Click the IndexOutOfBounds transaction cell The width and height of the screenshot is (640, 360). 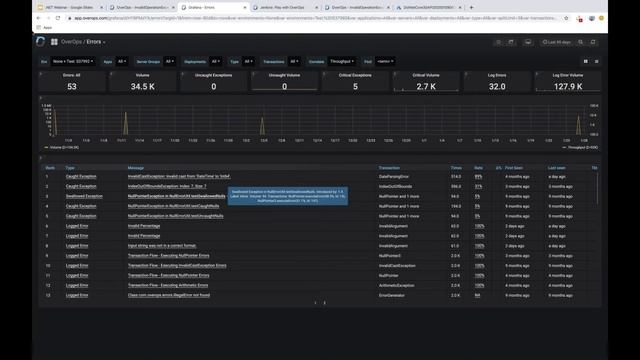point(395,186)
